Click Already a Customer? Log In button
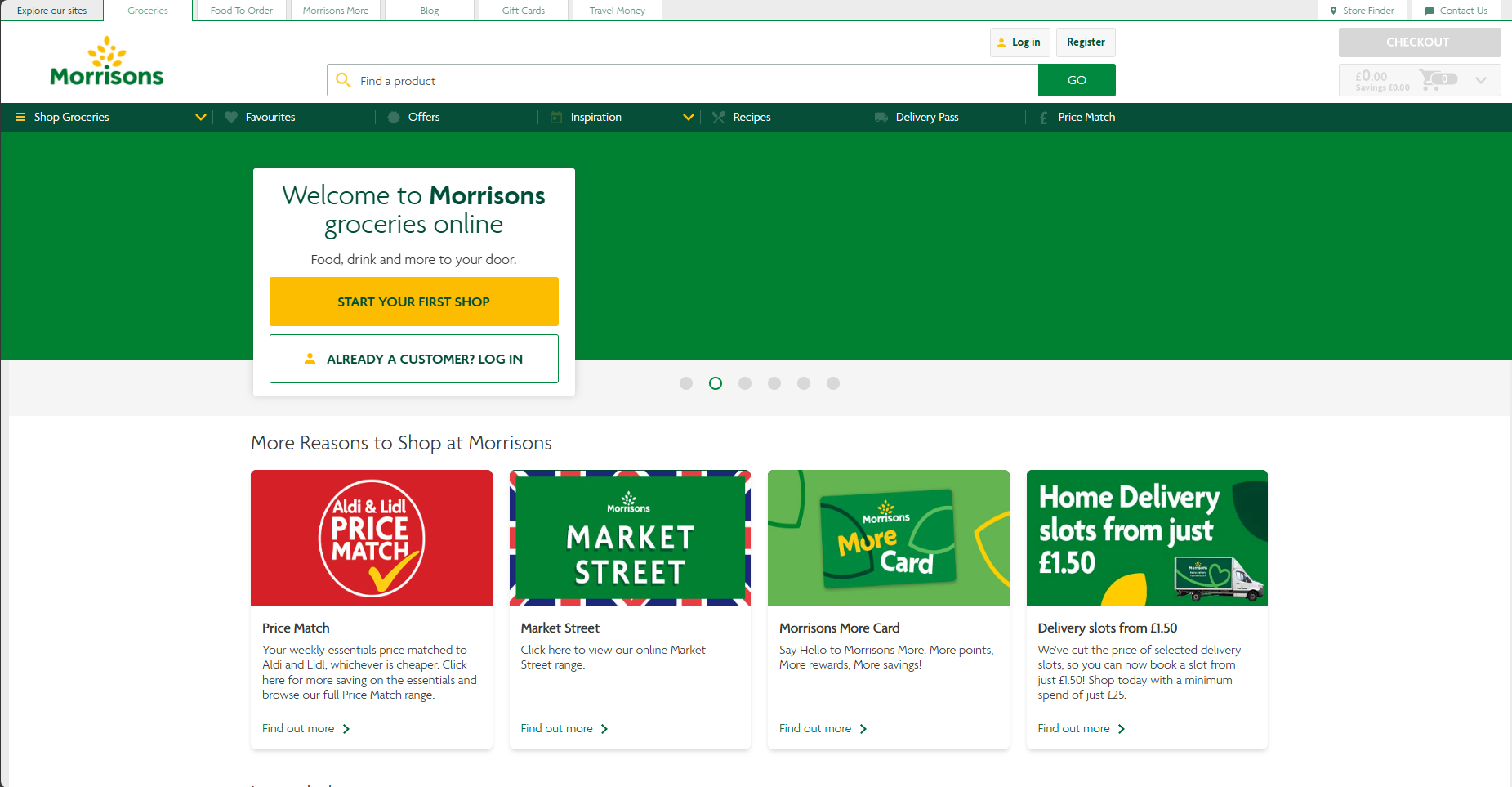 tap(414, 359)
